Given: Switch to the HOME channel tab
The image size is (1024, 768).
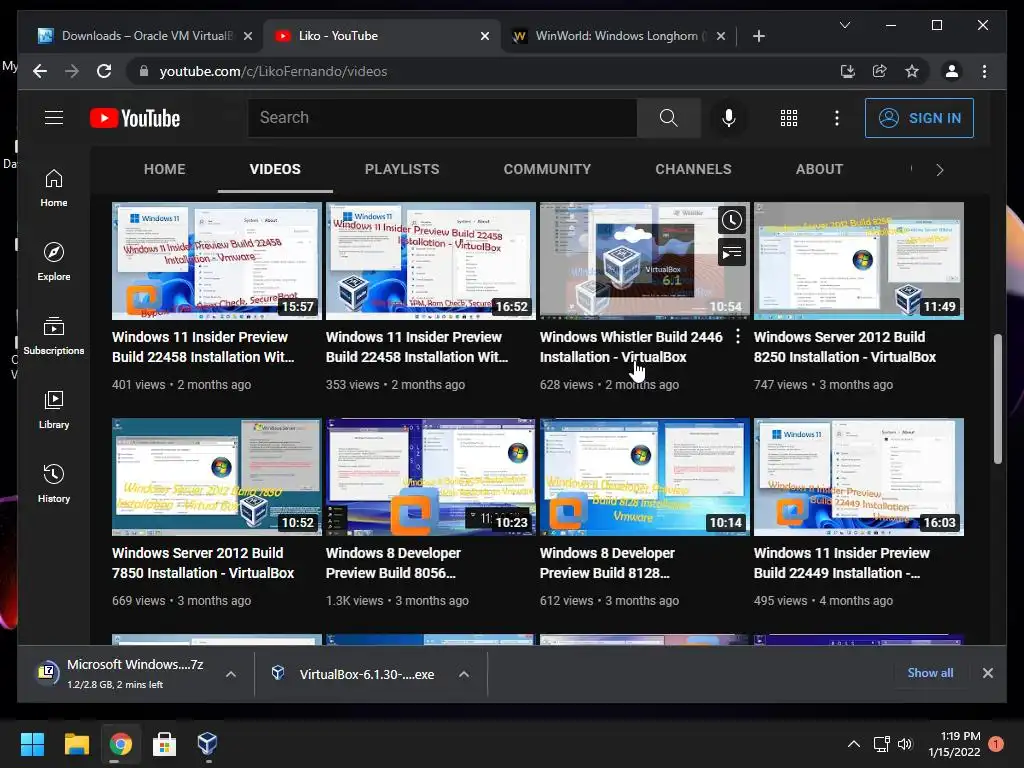Looking at the screenshot, I should [165, 169].
